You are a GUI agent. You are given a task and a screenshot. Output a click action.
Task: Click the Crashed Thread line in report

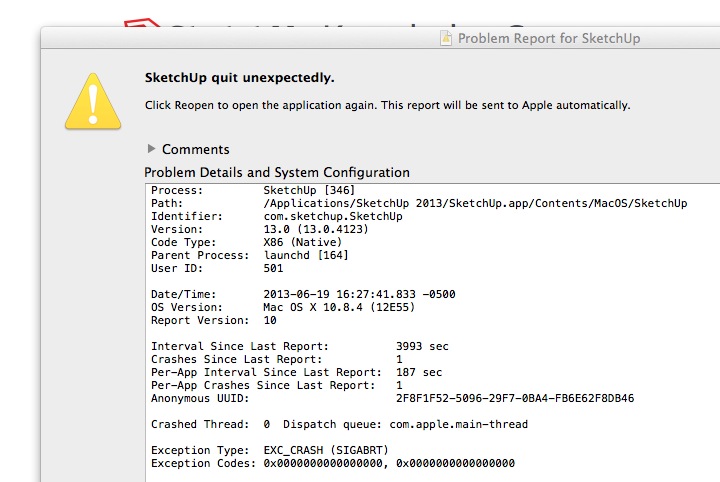(339, 424)
